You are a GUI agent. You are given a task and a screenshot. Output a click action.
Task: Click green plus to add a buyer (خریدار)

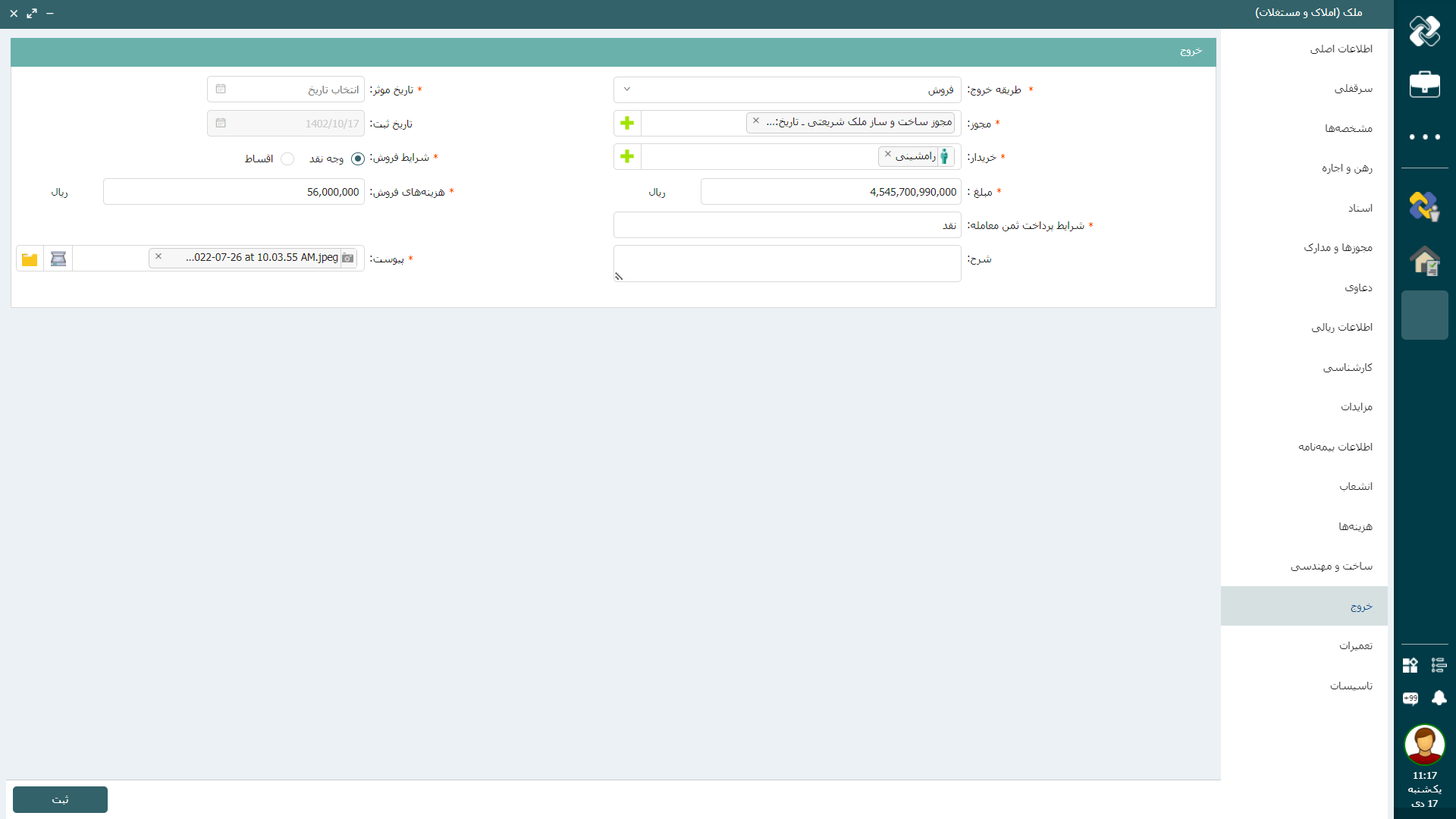627,157
